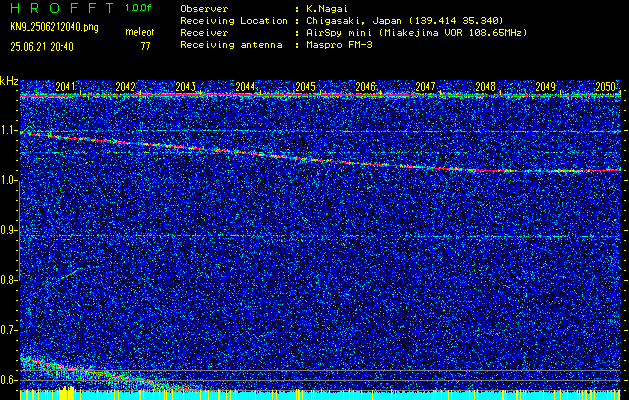Click the Receiver field label
The image size is (629, 400).
(204, 33)
